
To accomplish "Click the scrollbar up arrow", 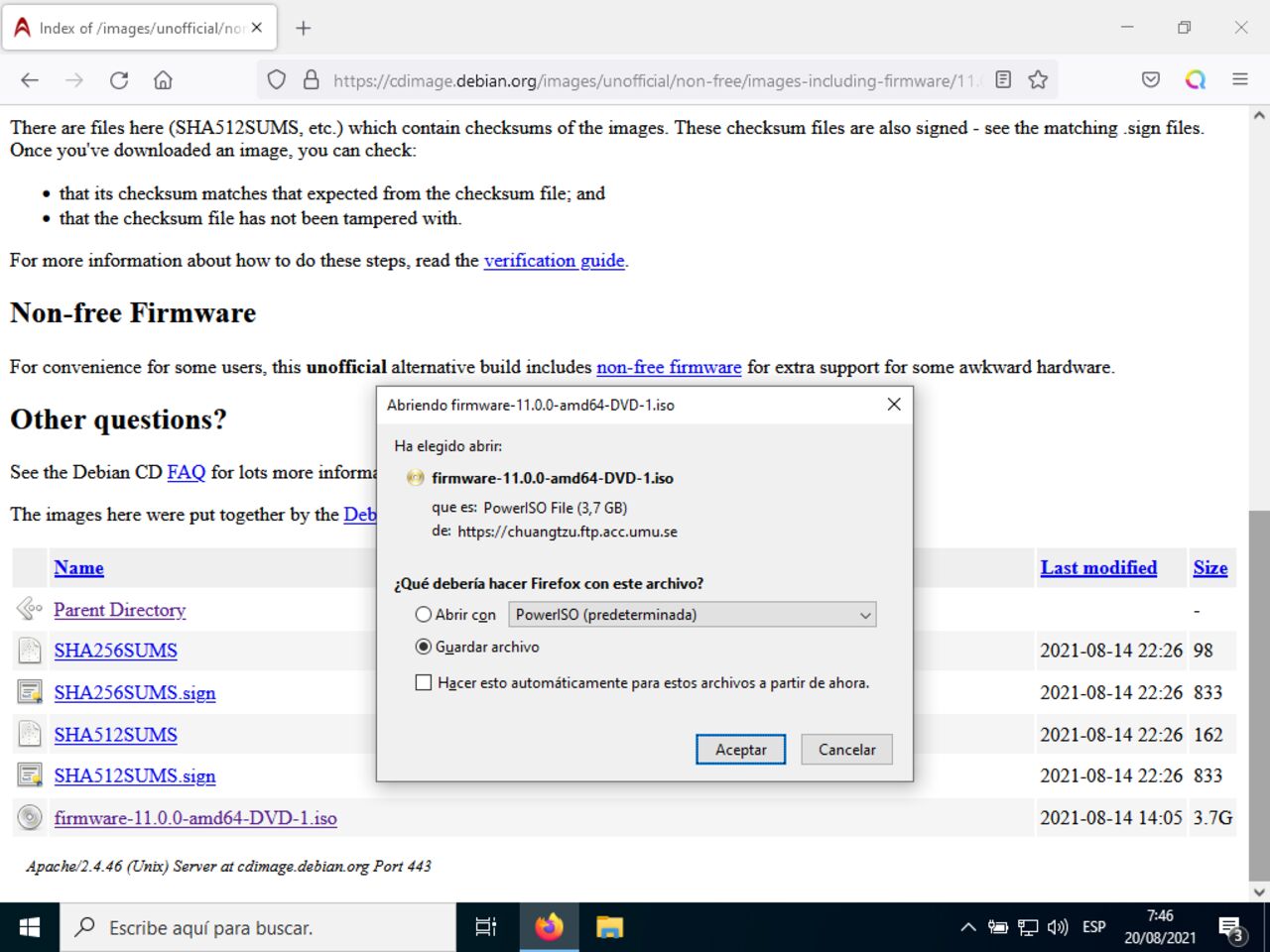I will (x=1259, y=116).
